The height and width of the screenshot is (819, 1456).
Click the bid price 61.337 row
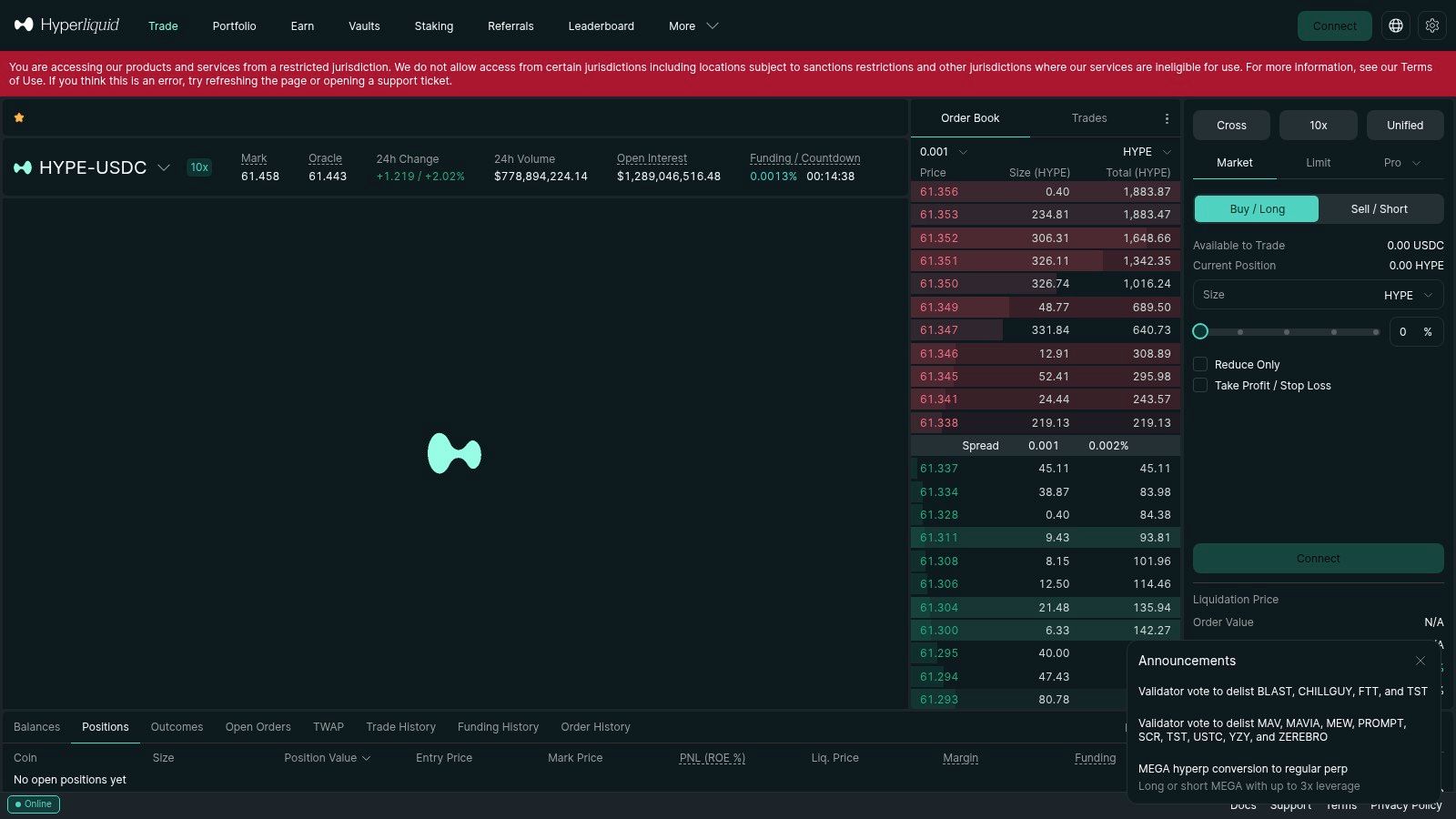coord(1046,469)
